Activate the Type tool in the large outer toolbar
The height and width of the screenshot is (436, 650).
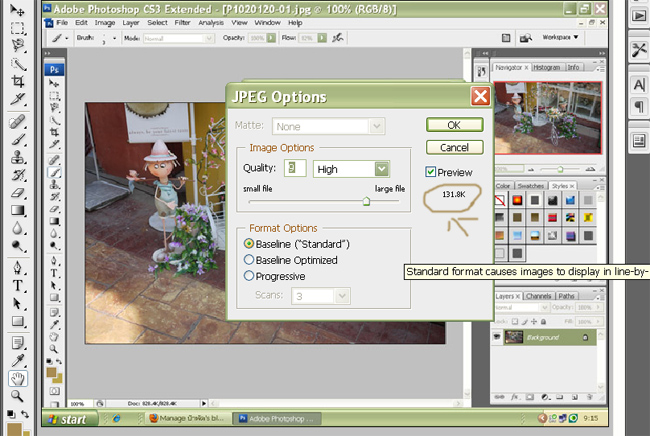17,286
